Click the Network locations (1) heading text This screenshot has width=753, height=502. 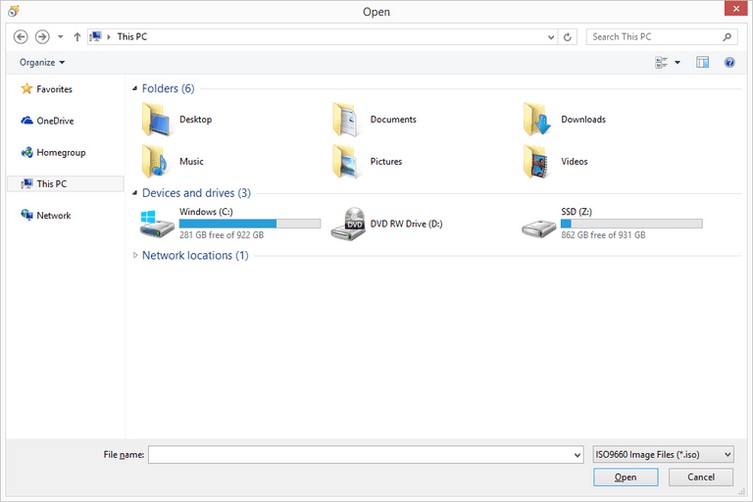click(195, 255)
